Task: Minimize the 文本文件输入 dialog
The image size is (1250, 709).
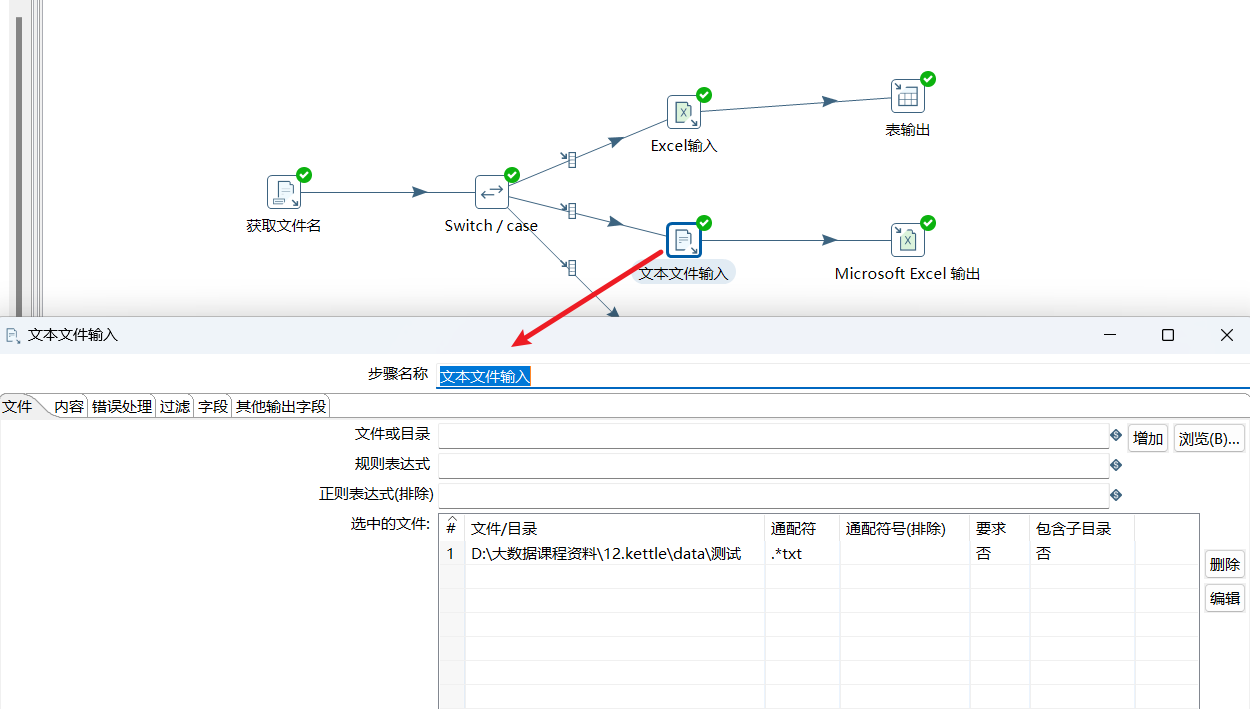Action: click(x=1110, y=335)
